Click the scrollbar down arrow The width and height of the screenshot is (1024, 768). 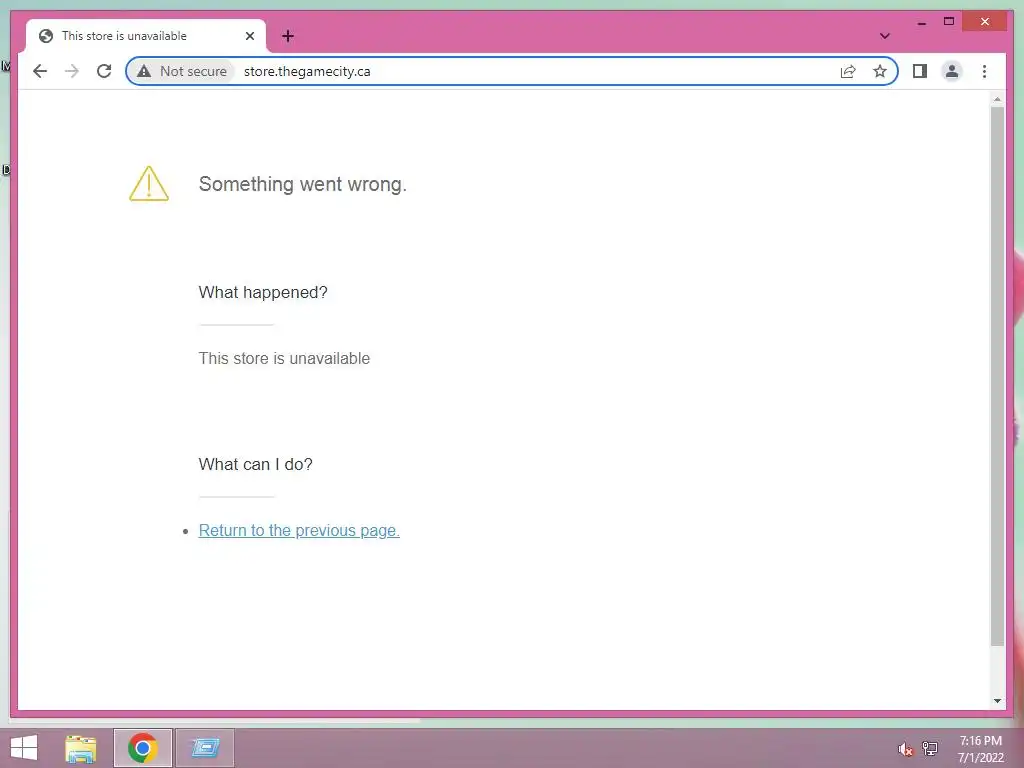point(997,701)
